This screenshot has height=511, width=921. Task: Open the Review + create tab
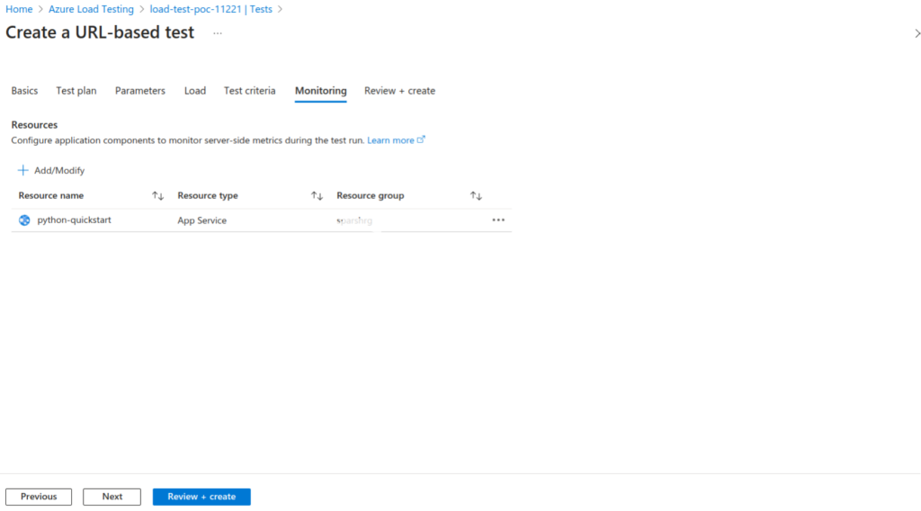point(399,90)
